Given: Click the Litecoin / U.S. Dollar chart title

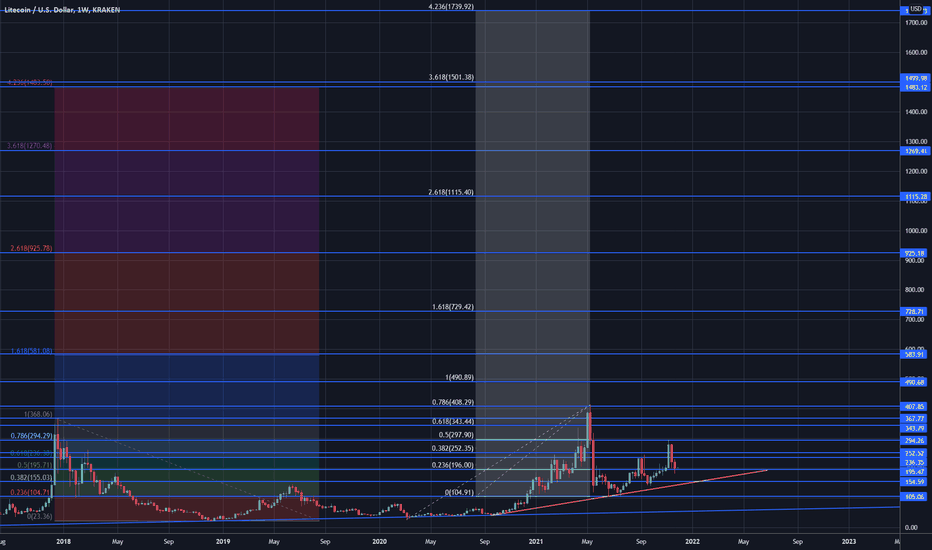Looking at the screenshot, I should click(62, 10).
